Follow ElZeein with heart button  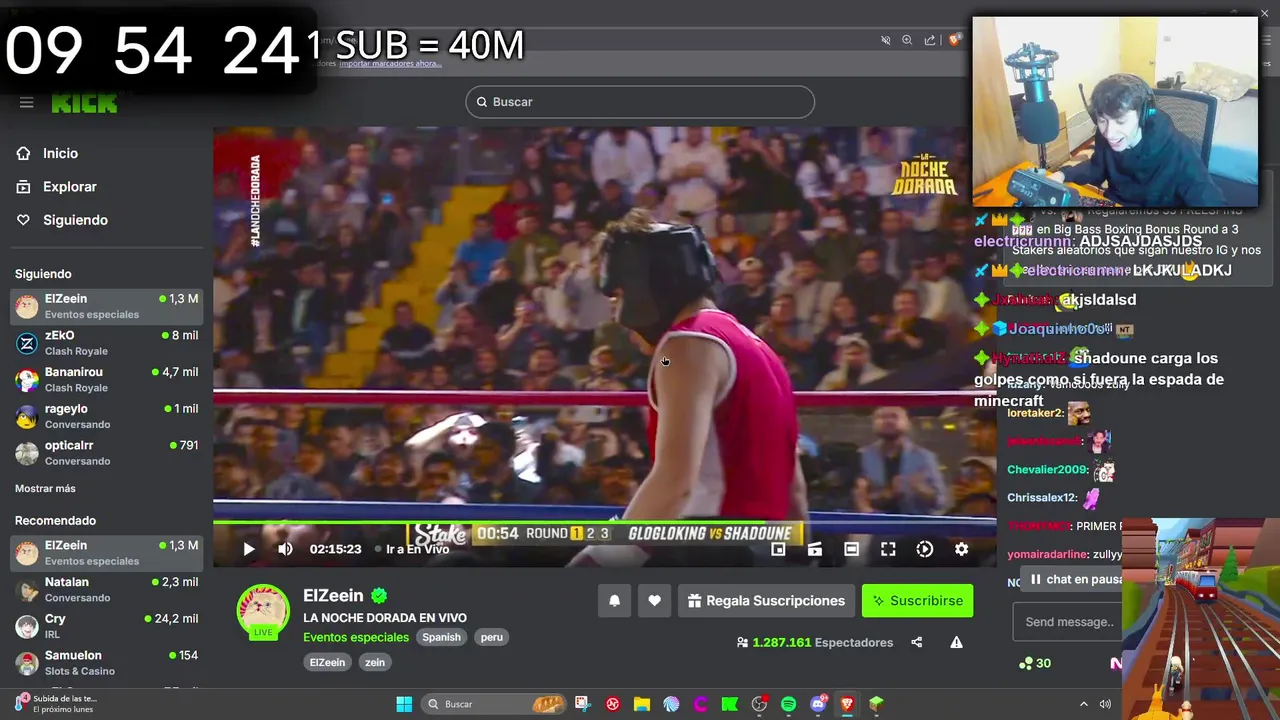click(x=654, y=601)
